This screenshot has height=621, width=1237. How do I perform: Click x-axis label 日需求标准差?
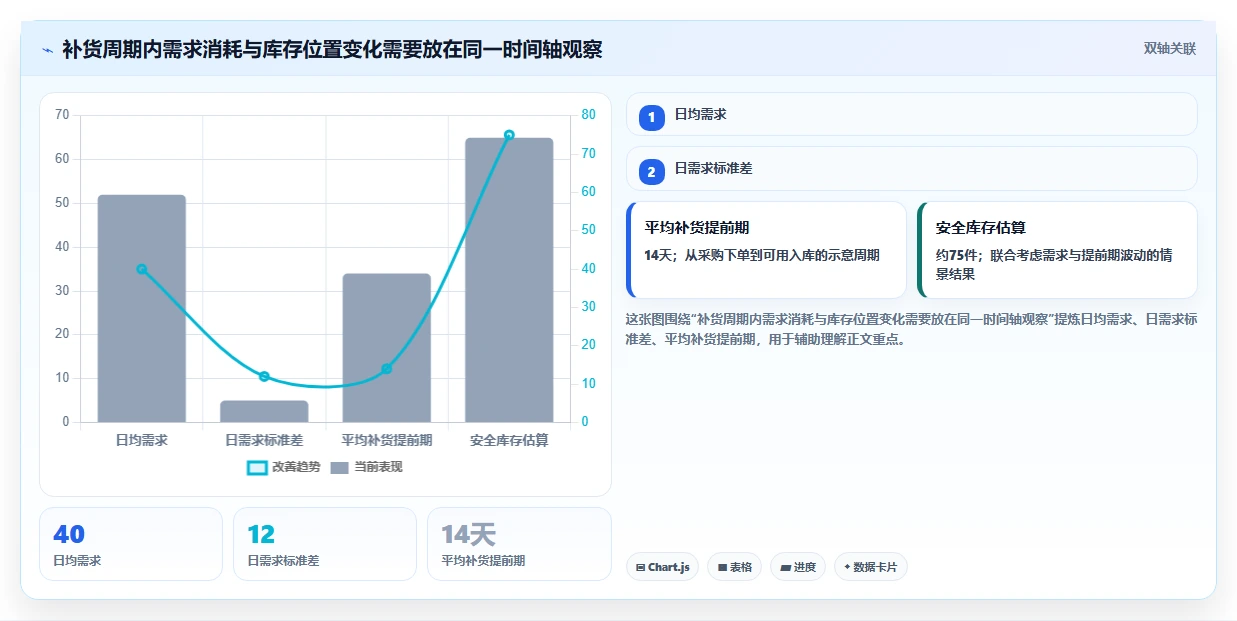pos(264,440)
